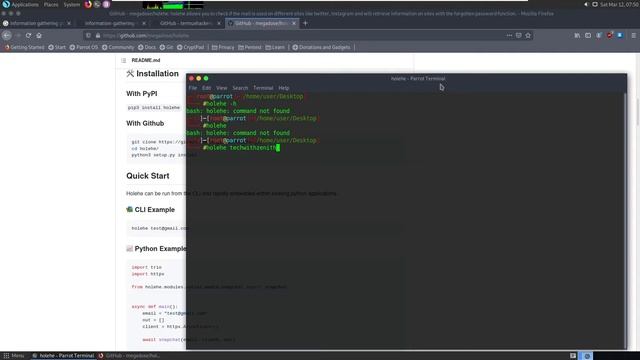Open Firefox library icon
640x360 pixels.
tap(577, 36)
